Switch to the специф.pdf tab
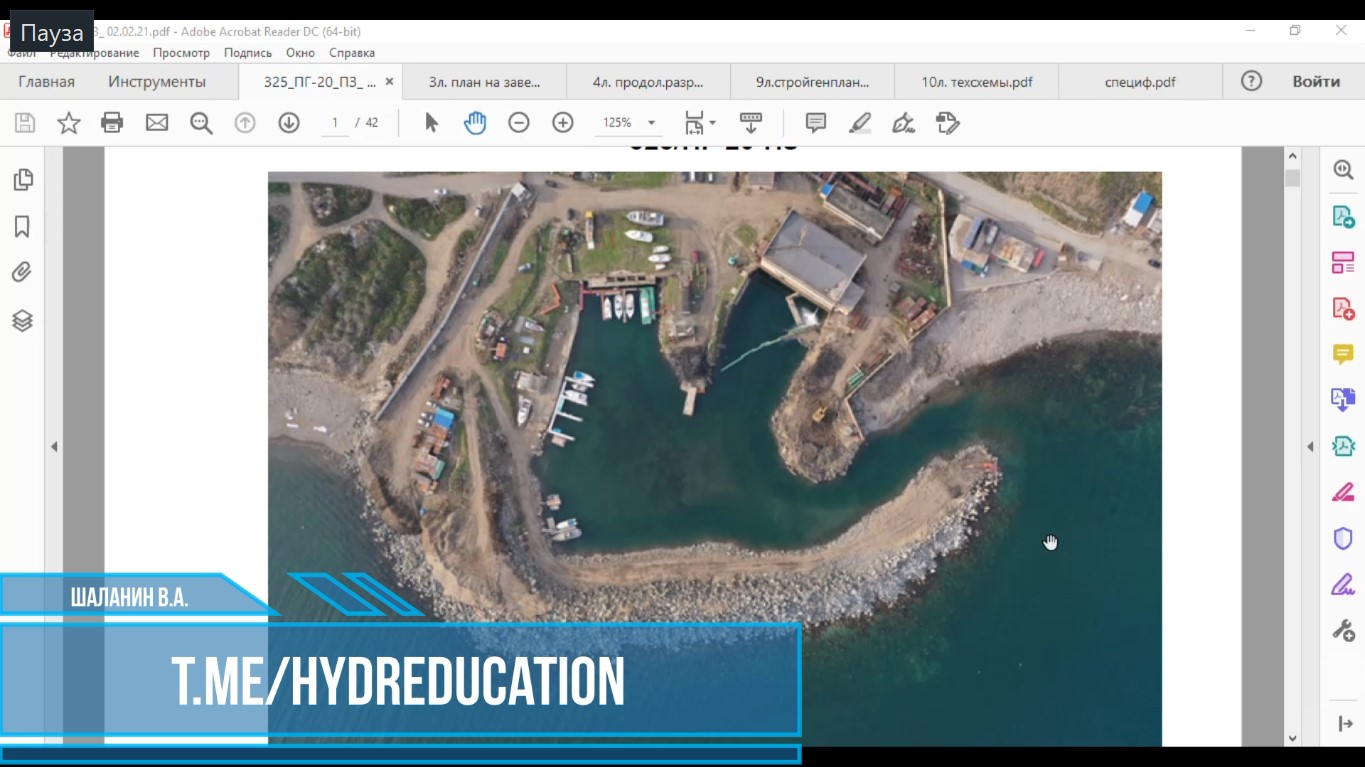This screenshot has width=1365, height=767. point(1140,82)
